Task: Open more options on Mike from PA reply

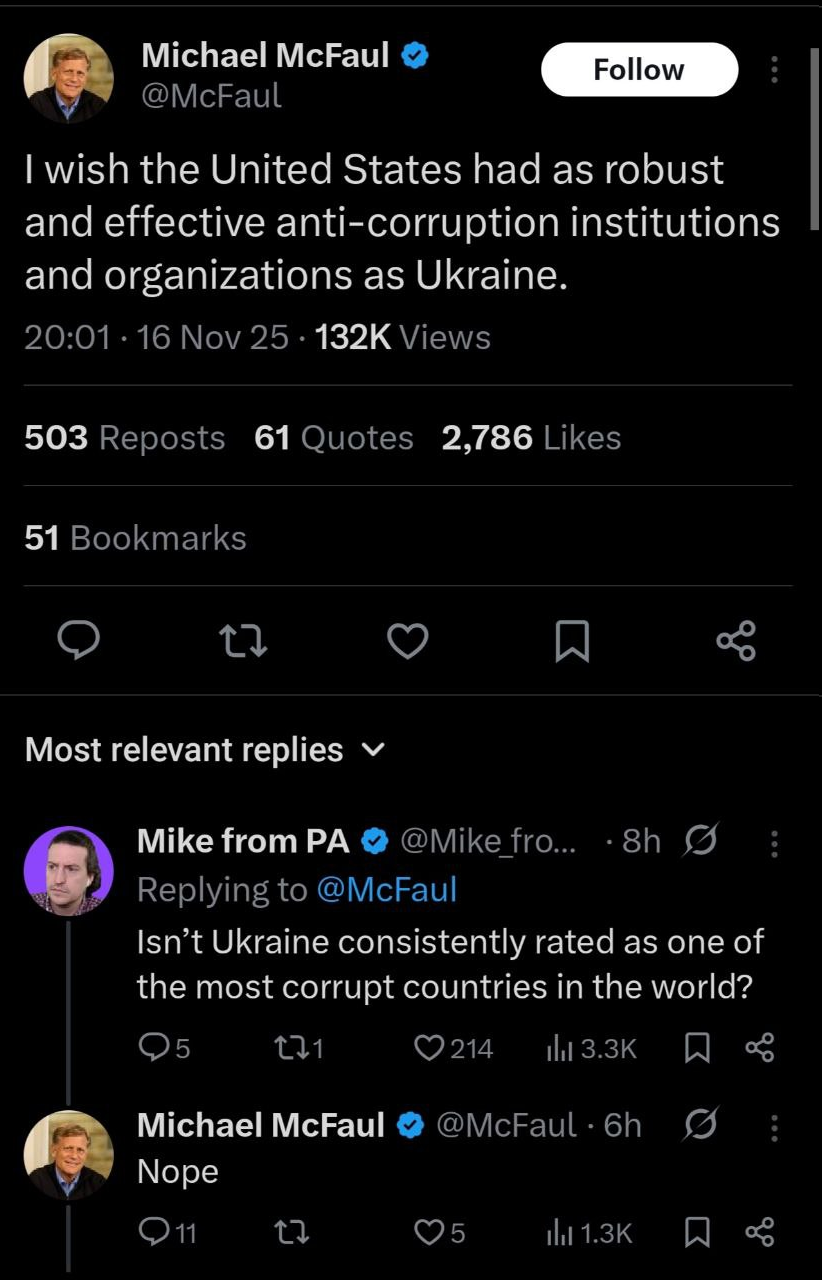Action: pyautogui.click(x=773, y=843)
